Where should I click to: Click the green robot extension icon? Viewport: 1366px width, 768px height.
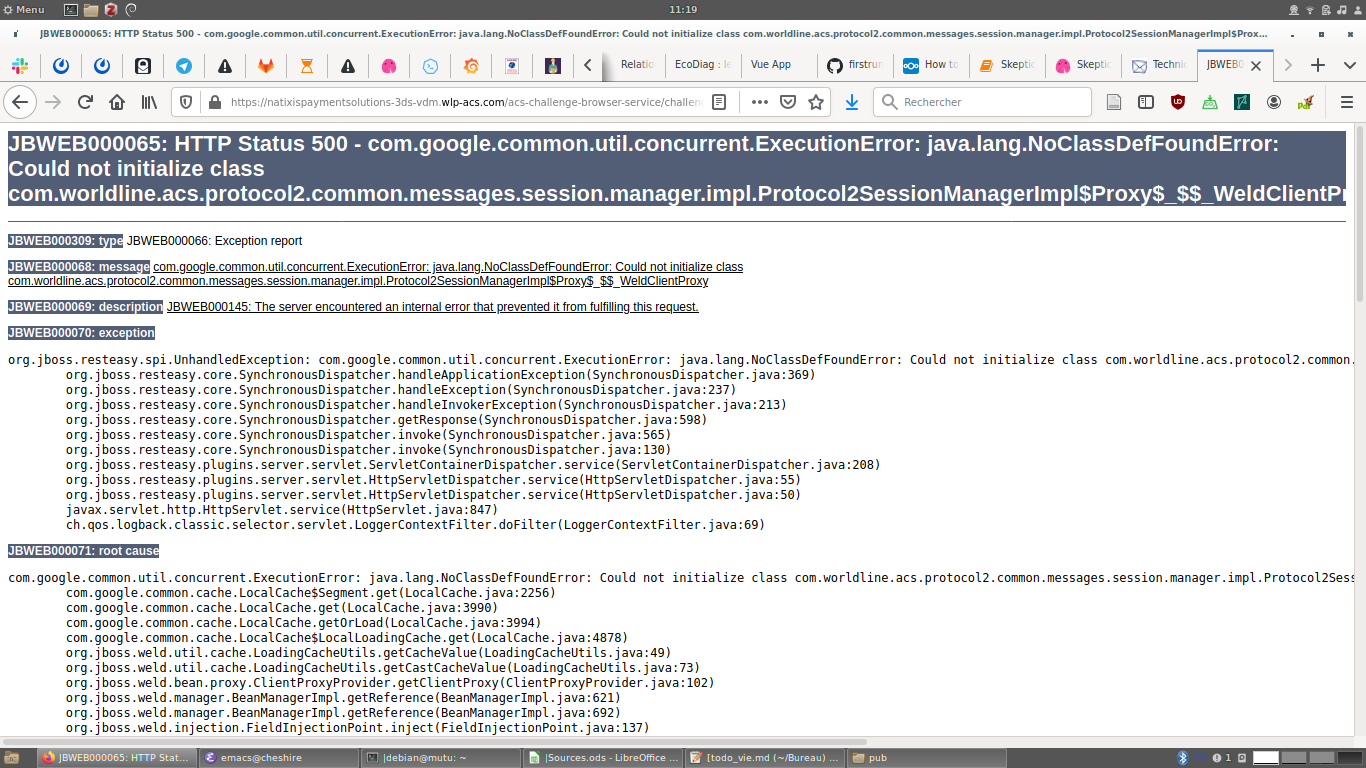(x=1210, y=102)
